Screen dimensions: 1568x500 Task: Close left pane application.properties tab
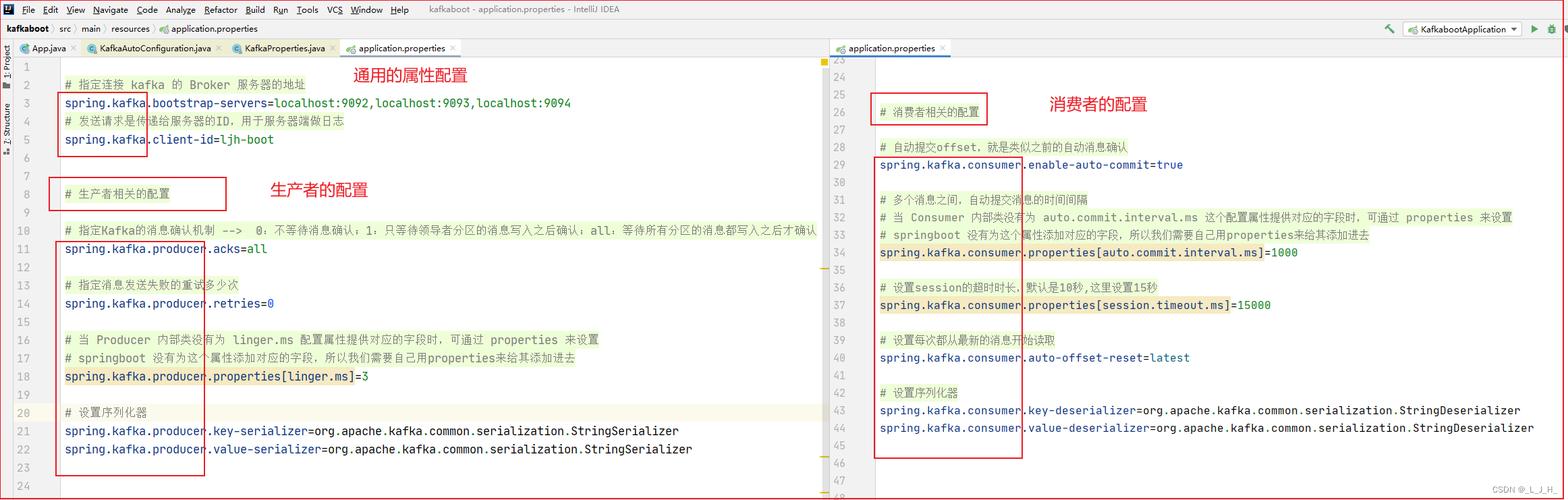pos(453,48)
